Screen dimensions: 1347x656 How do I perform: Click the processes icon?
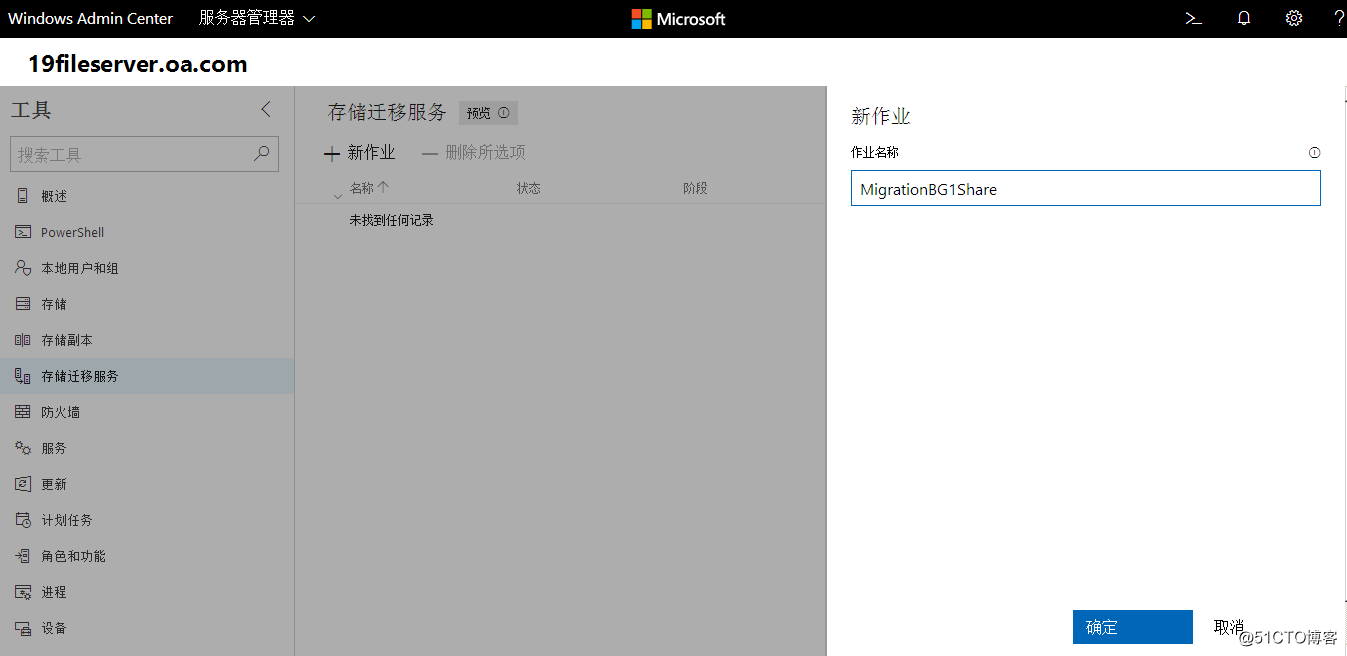(x=22, y=592)
